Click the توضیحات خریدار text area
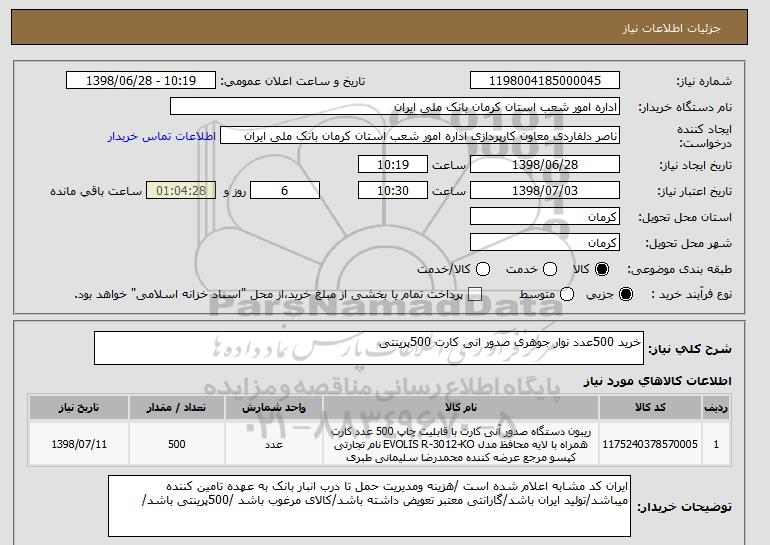Viewport: 770px width, 545px height. coord(369,506)
